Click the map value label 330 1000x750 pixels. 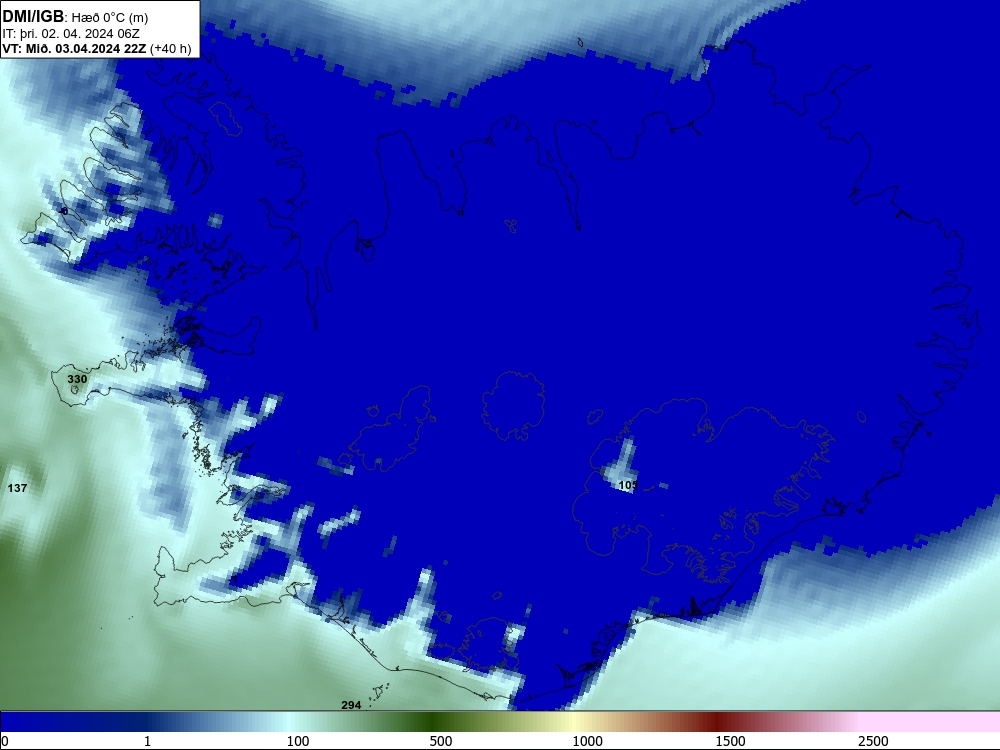pyautogui.click(x=77, y=379)
